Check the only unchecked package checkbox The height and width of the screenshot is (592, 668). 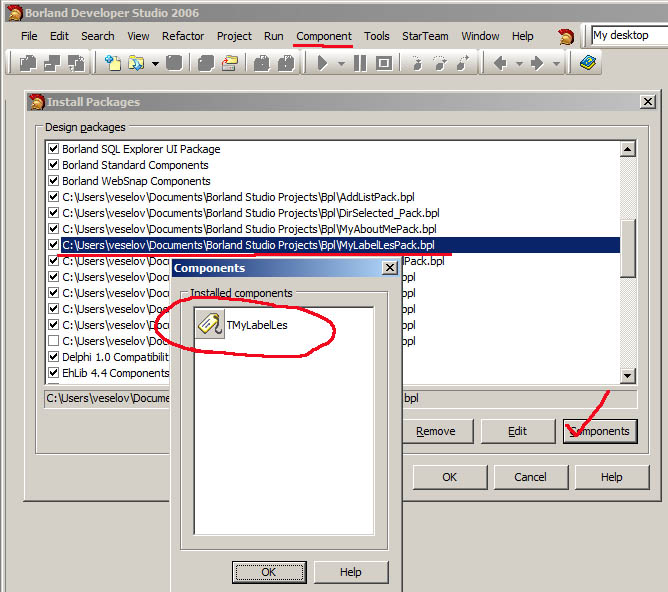point(53,341)
